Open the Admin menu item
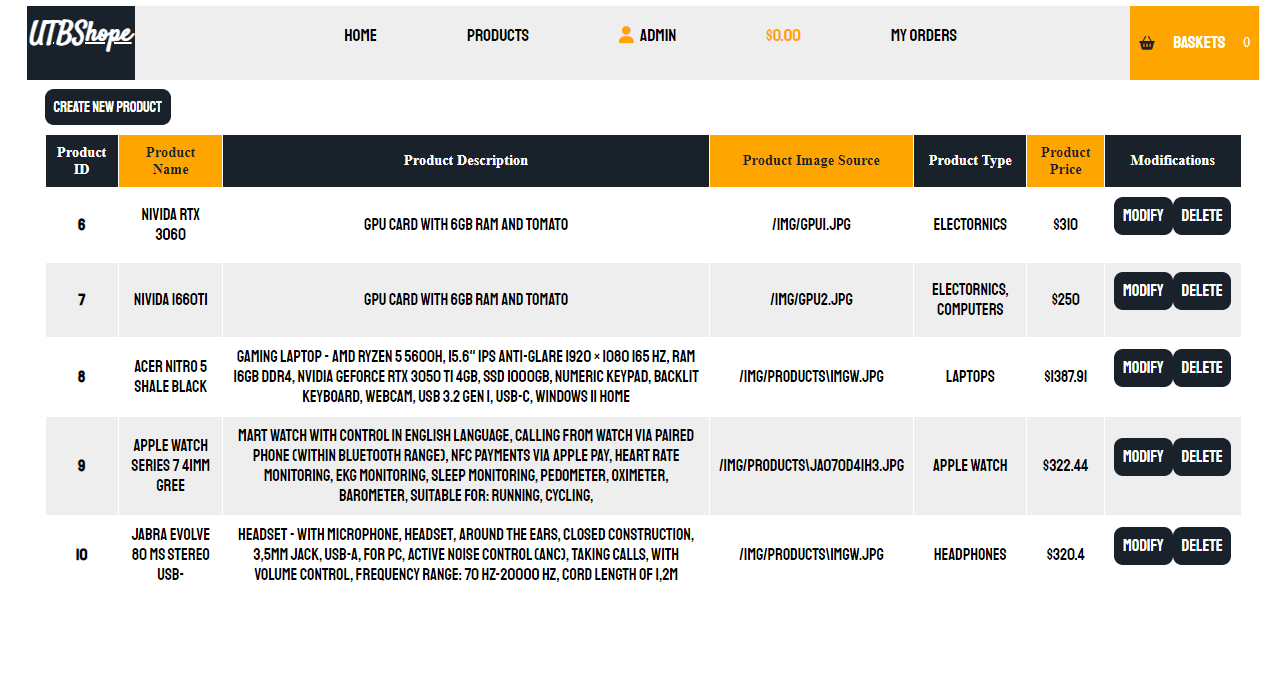This screenshot has height=693, width=1285. click(658, 35)
